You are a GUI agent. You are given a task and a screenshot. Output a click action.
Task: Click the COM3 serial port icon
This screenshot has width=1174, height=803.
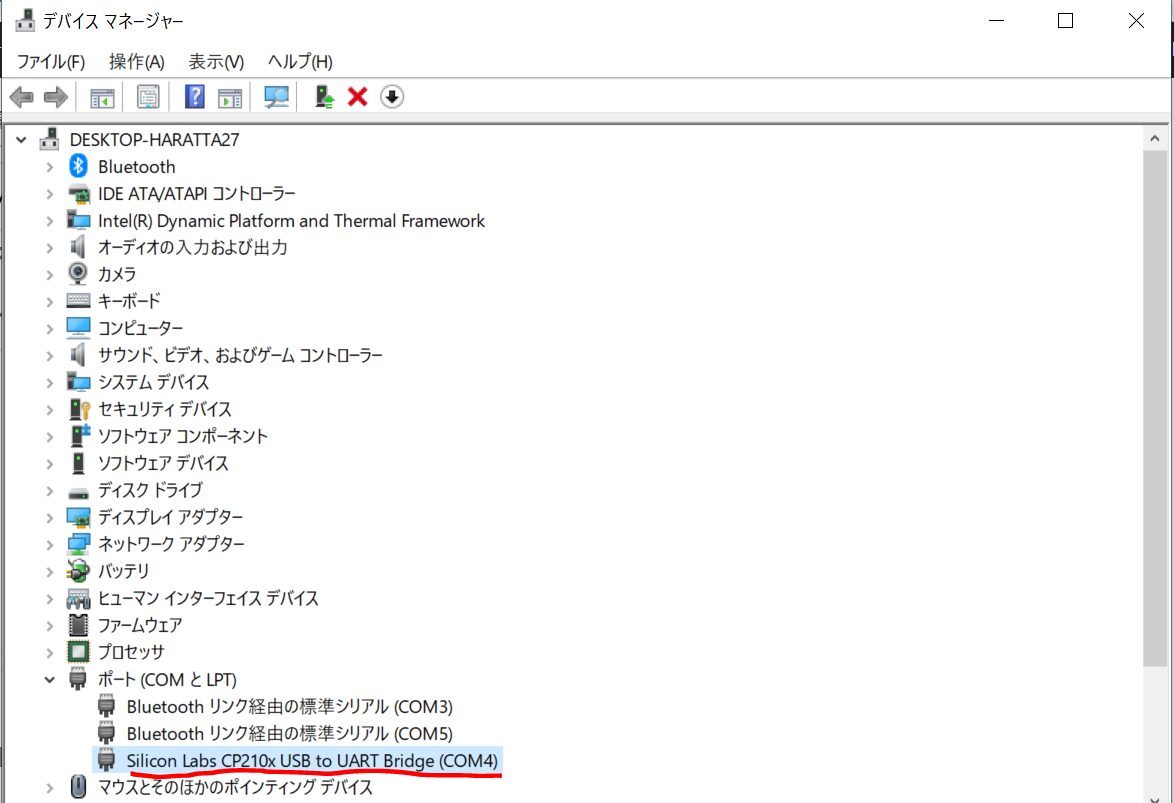[x=106, y=706]
